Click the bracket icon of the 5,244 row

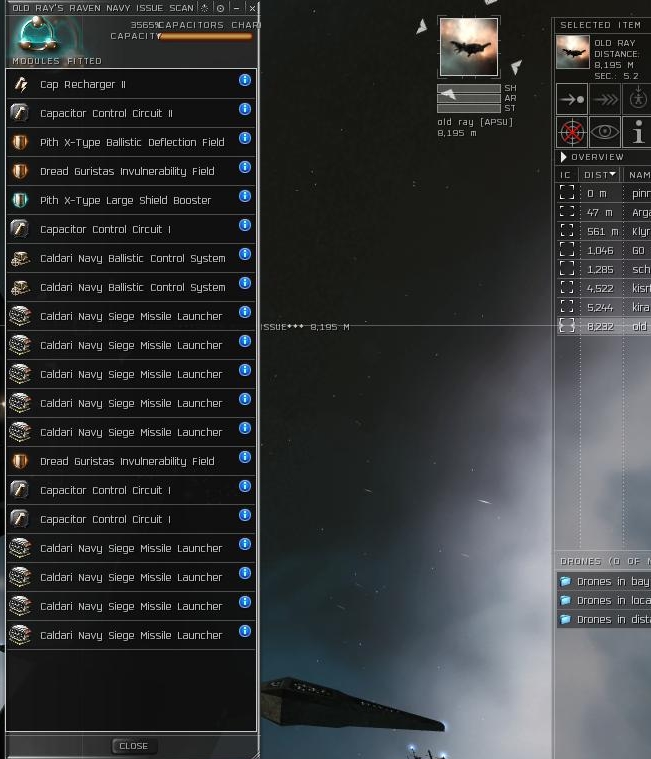click(567, 307)
